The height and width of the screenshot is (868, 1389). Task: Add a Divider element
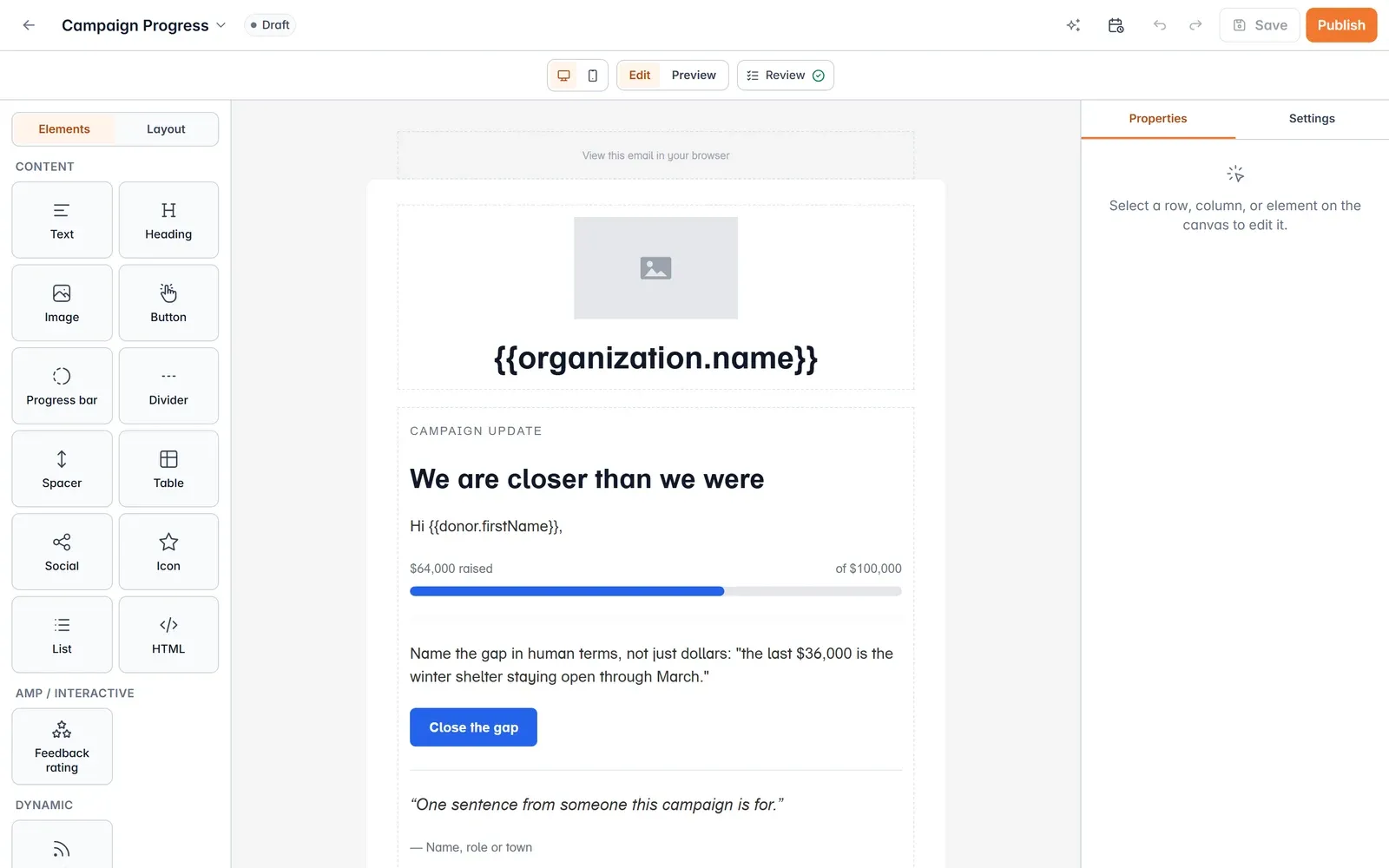(x=168, y=385)
